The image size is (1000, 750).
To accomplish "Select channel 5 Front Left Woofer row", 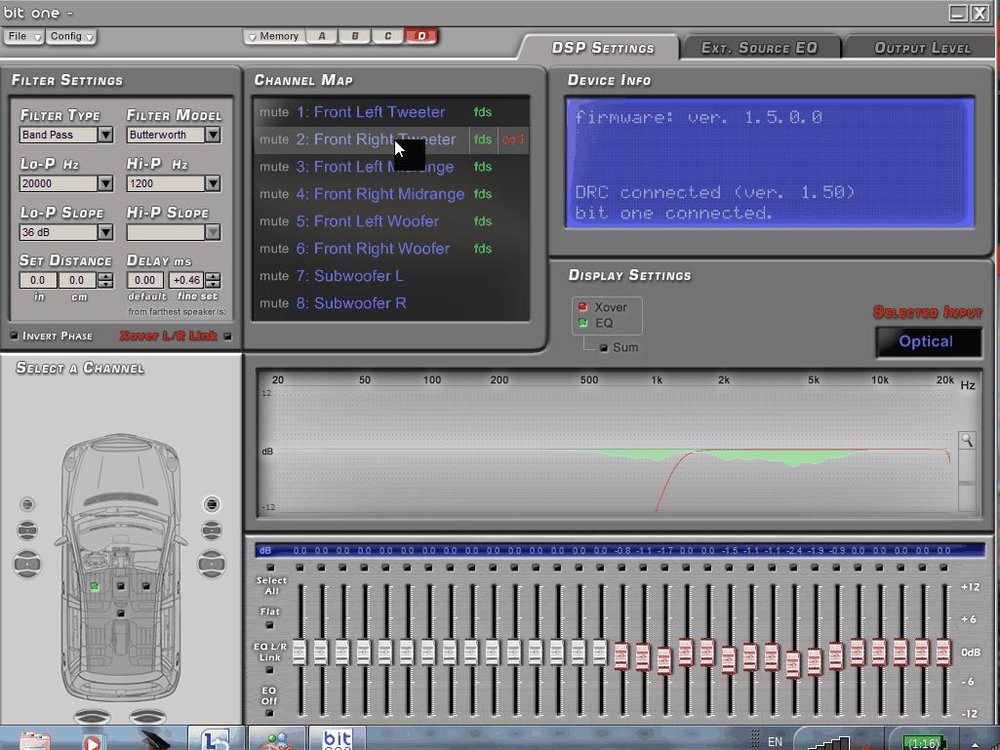I will click(x=391, y=221).
